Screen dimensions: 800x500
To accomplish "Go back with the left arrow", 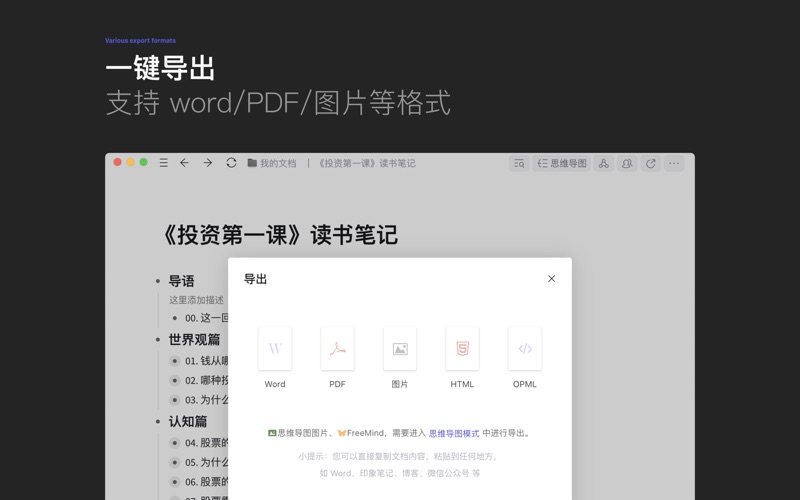I will point(185,163).
